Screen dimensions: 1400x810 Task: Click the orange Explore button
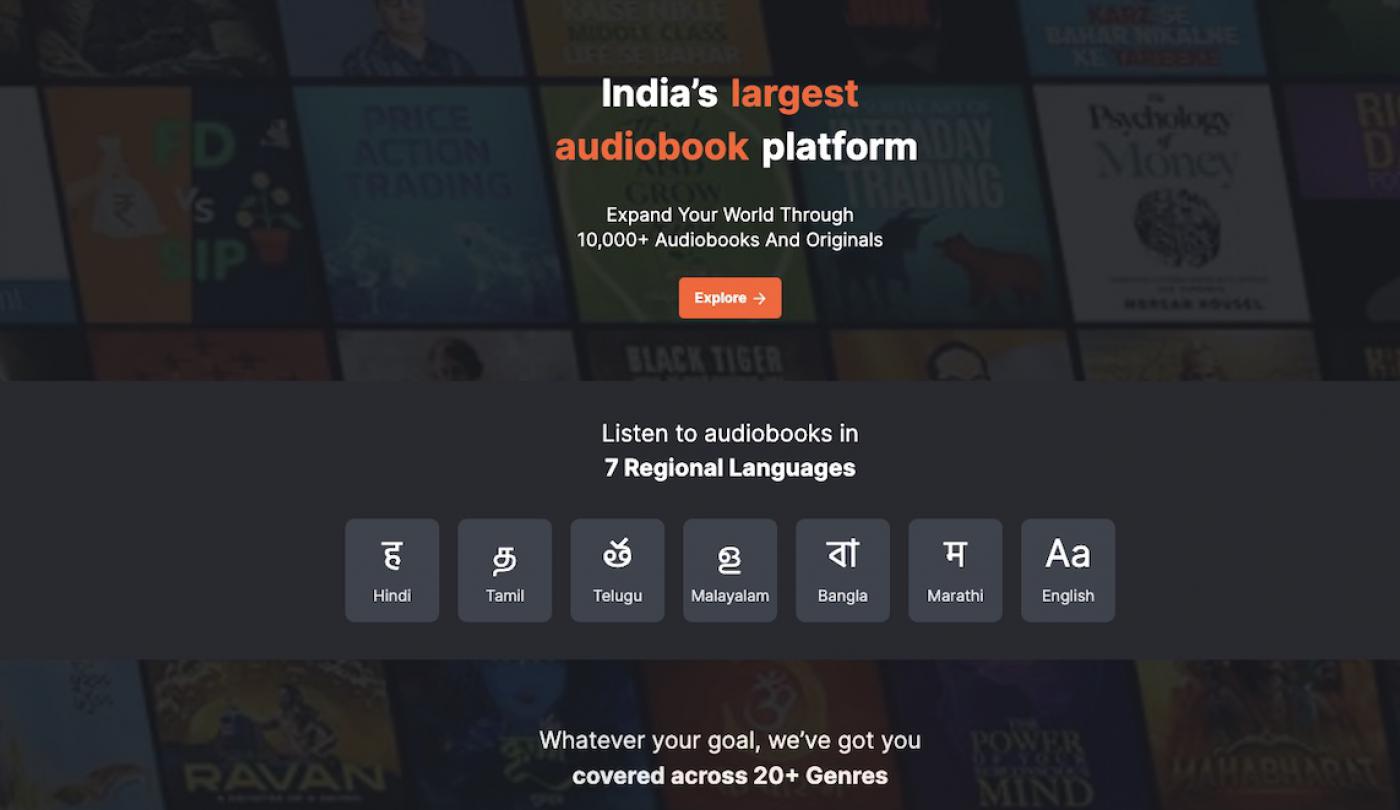click(730, 298)
